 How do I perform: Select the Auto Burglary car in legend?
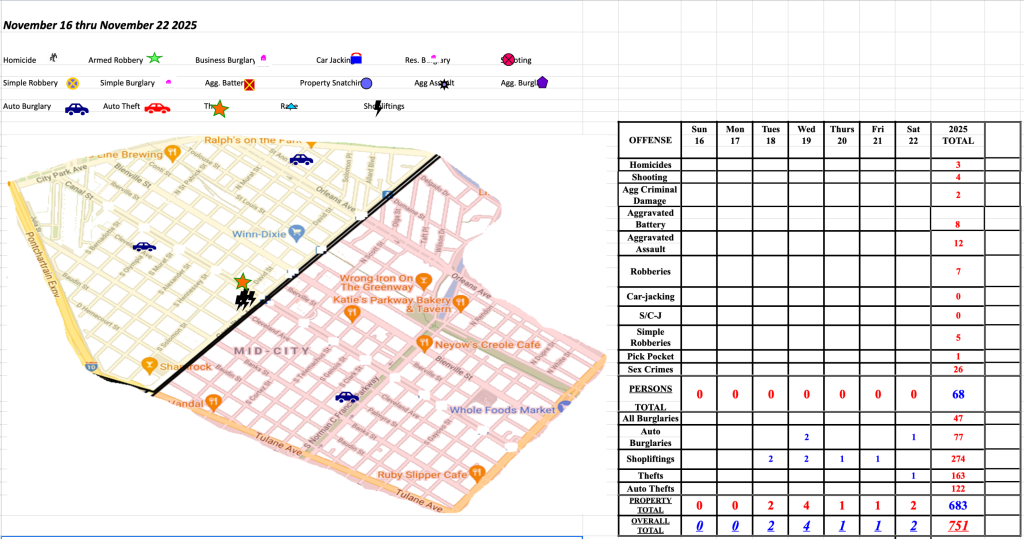click(76, 108)
